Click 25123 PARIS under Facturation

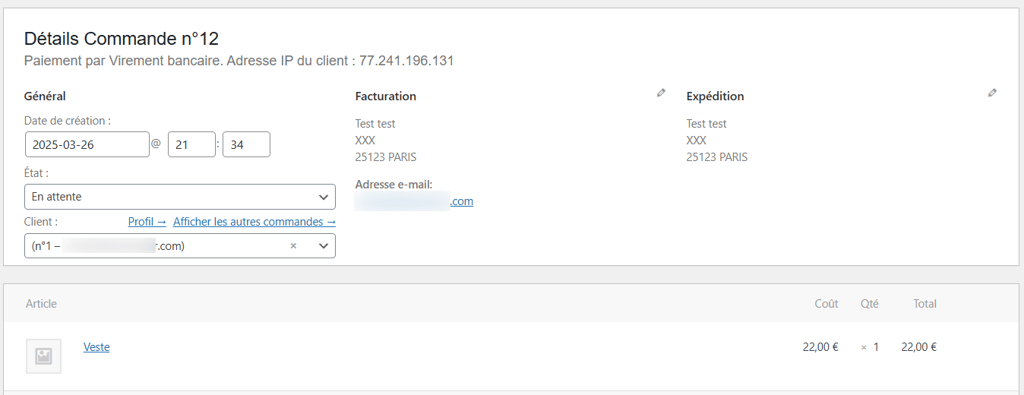[386, 157]
